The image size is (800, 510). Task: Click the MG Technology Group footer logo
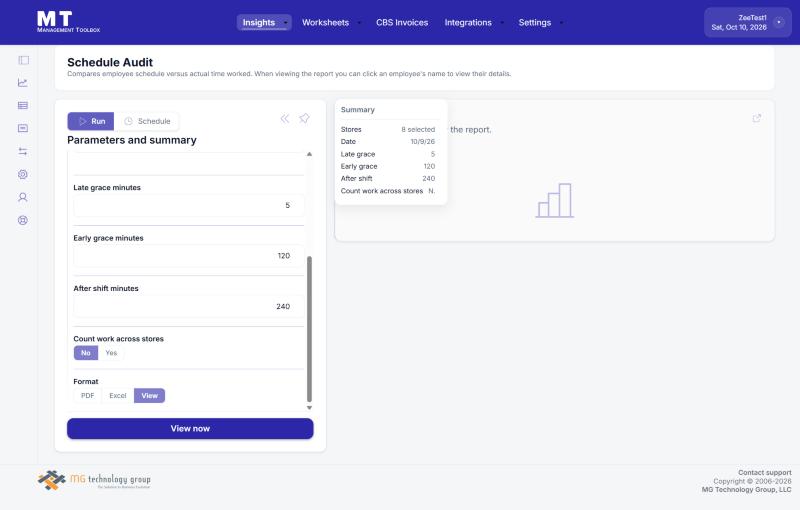click(94, 480)
